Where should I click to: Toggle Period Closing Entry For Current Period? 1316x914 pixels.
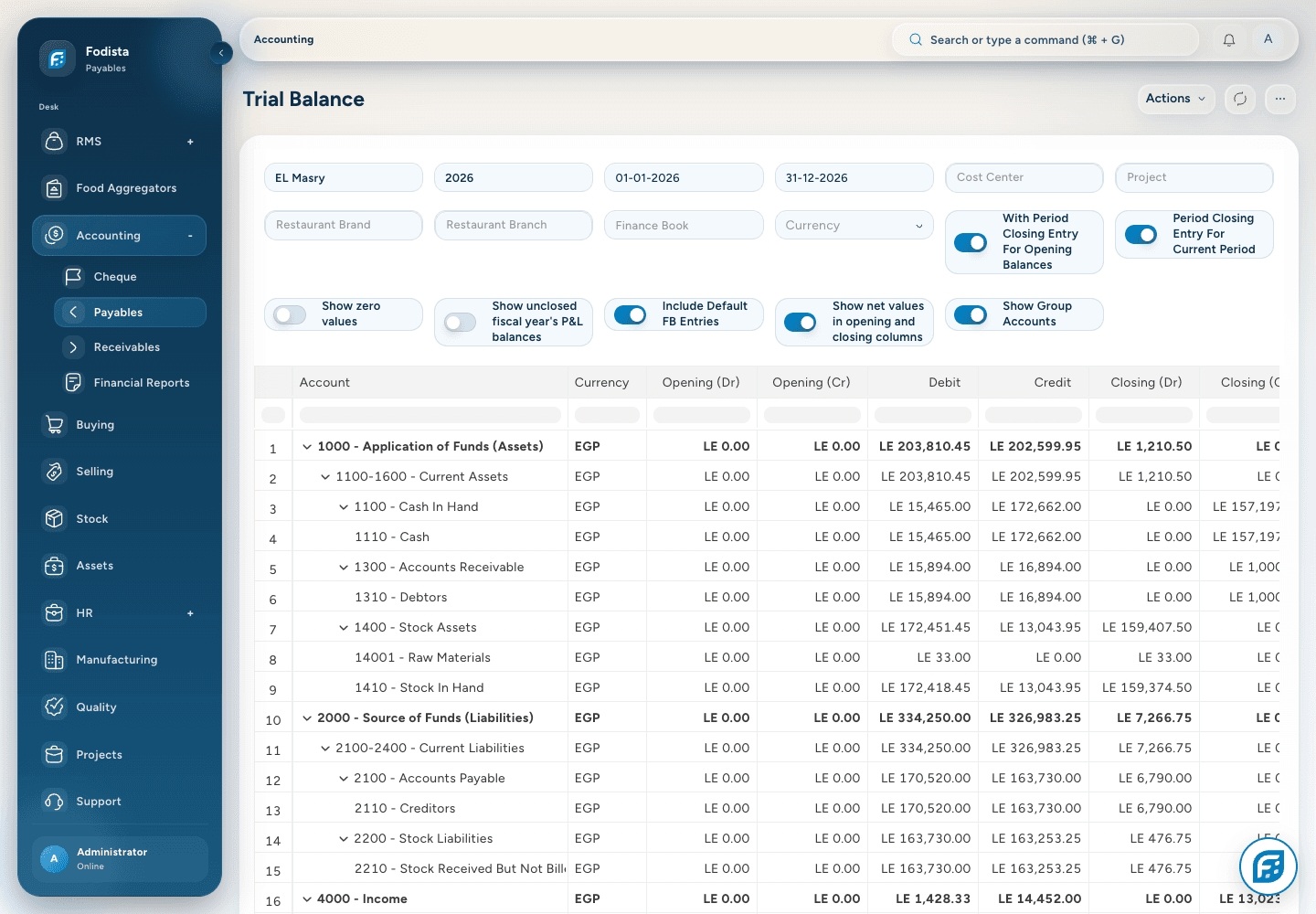coord(1141,234)
